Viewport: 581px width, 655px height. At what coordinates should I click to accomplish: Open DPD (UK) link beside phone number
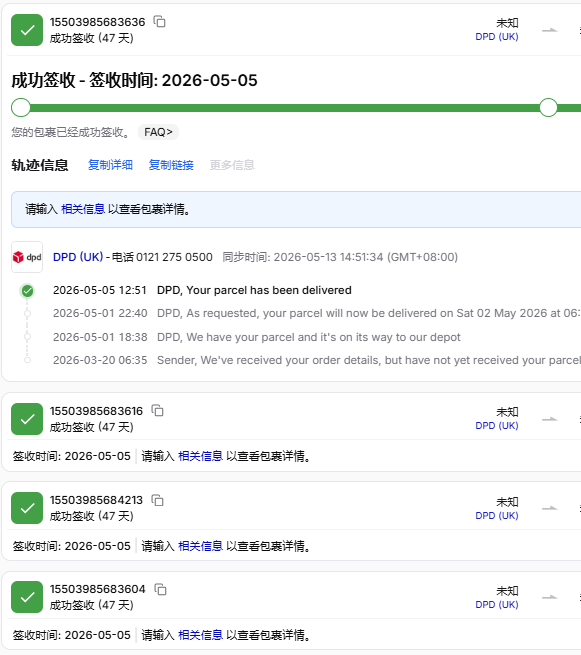[78, 256]
